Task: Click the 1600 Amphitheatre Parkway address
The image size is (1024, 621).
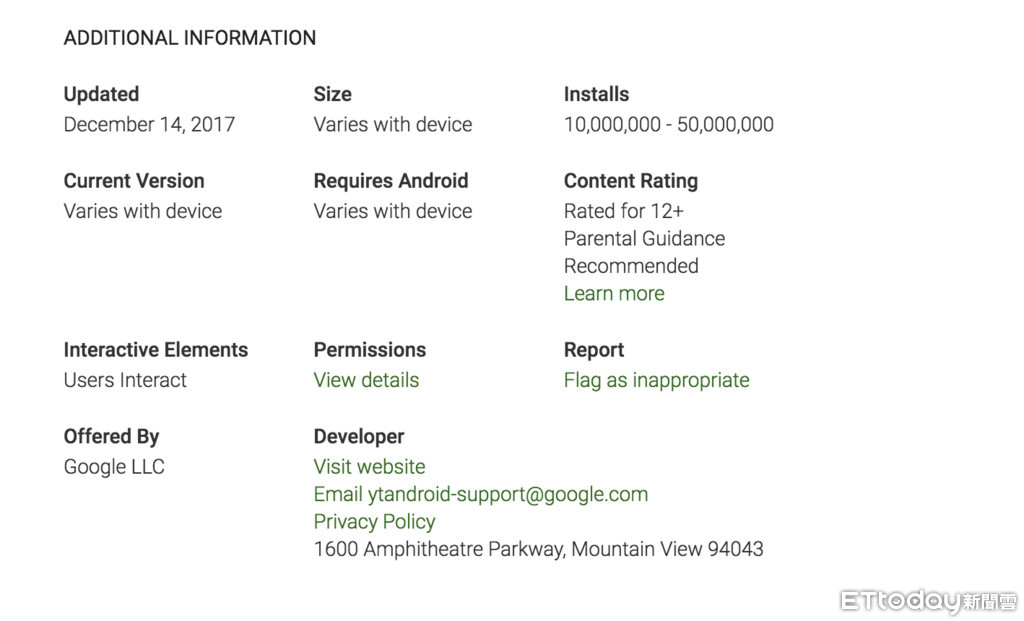Action: click(x=538, y=549)
